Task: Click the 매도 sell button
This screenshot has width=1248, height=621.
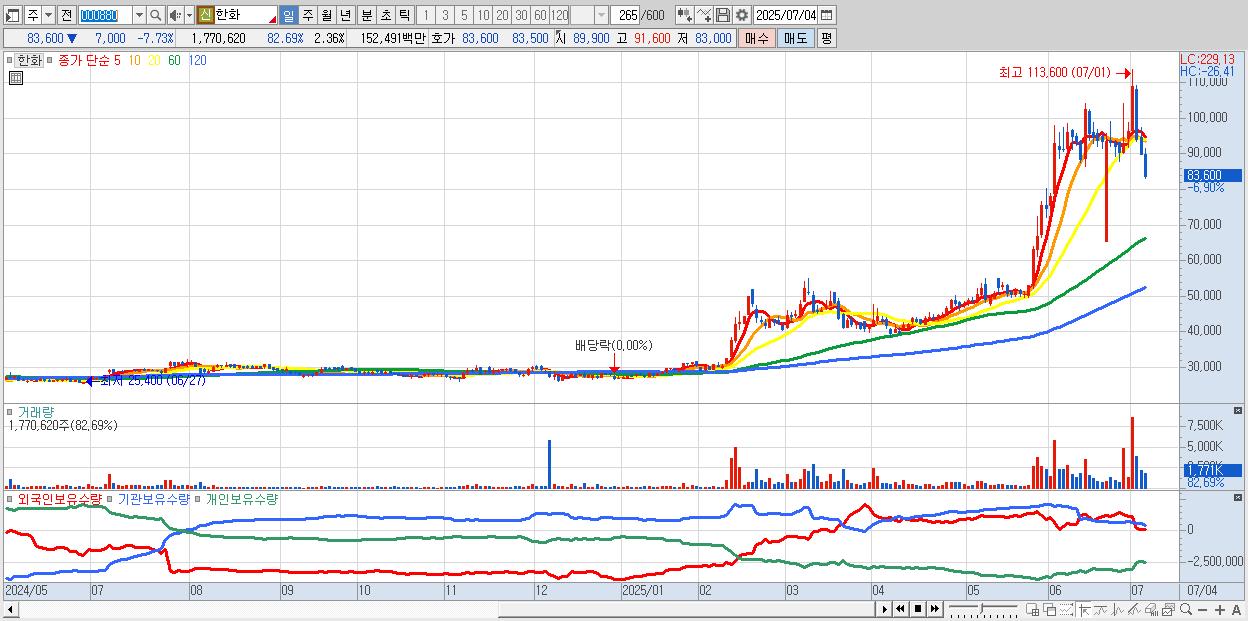Action: [x=795, y=38]
